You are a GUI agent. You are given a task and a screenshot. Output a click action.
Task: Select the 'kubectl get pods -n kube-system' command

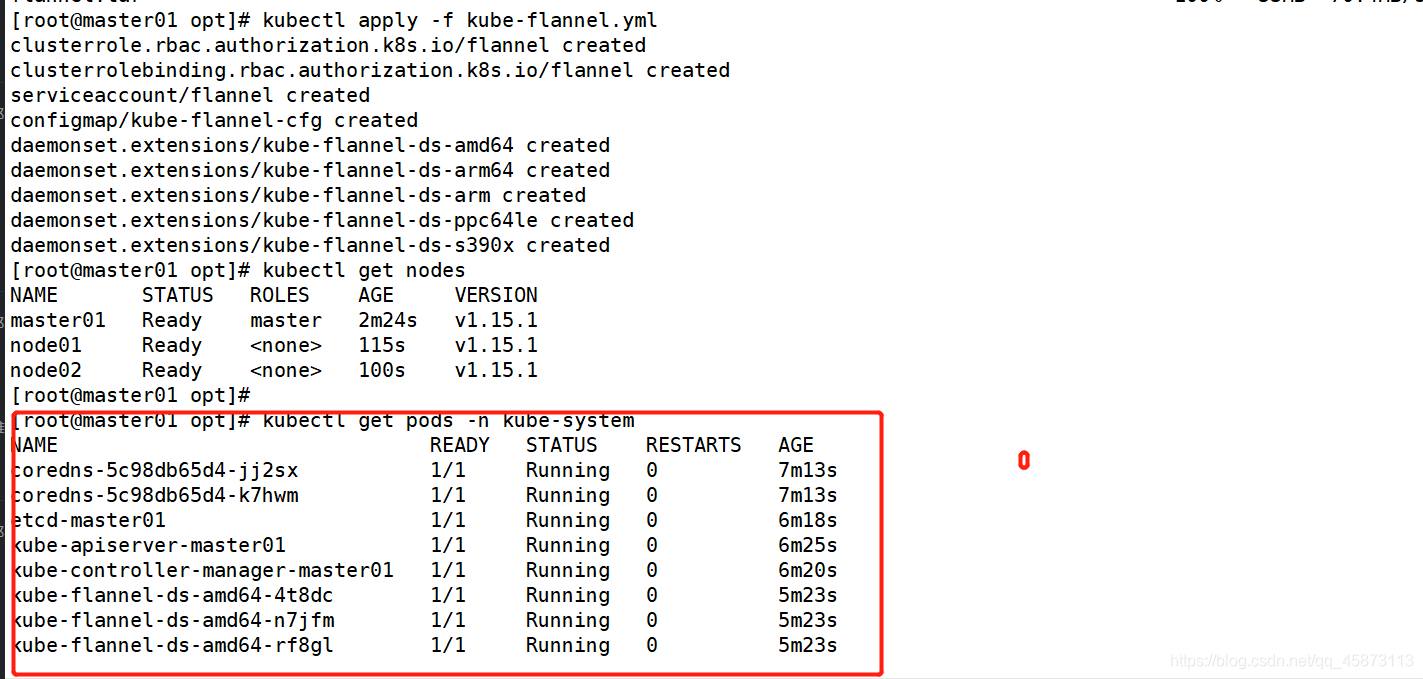pos(448,420)
